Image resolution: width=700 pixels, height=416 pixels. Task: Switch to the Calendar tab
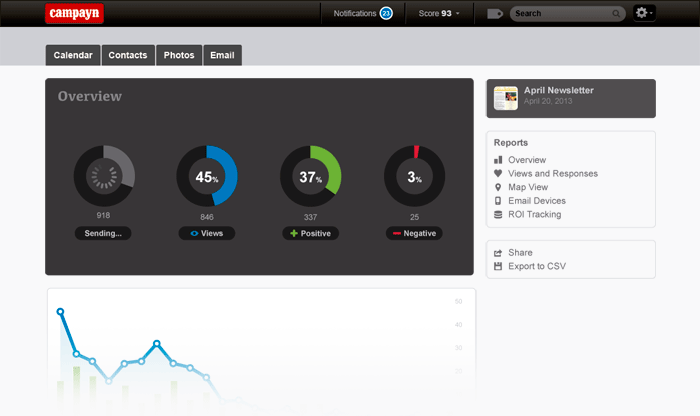[73, 55]
